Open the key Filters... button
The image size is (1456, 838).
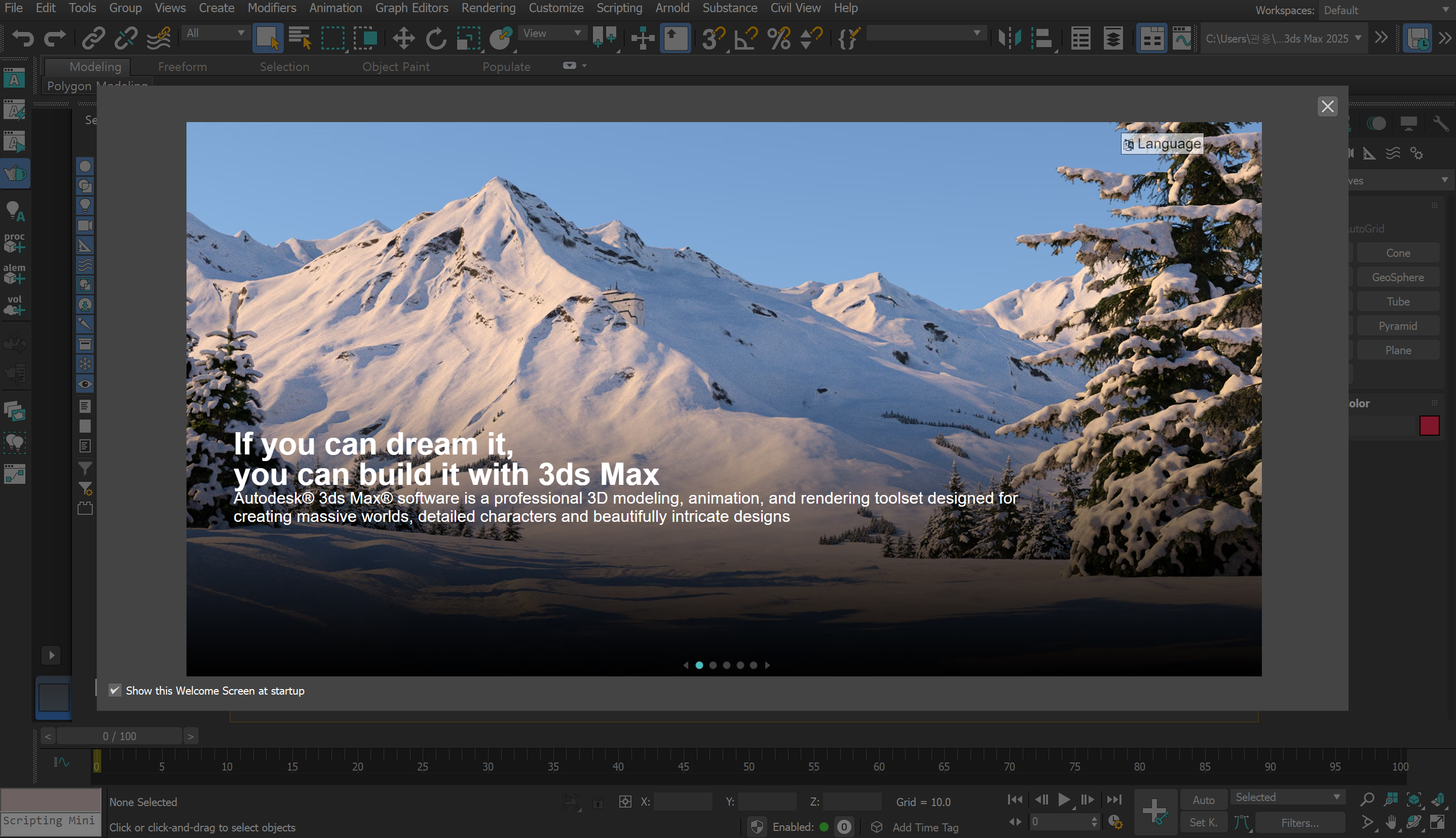click(x=1300, y=822)
